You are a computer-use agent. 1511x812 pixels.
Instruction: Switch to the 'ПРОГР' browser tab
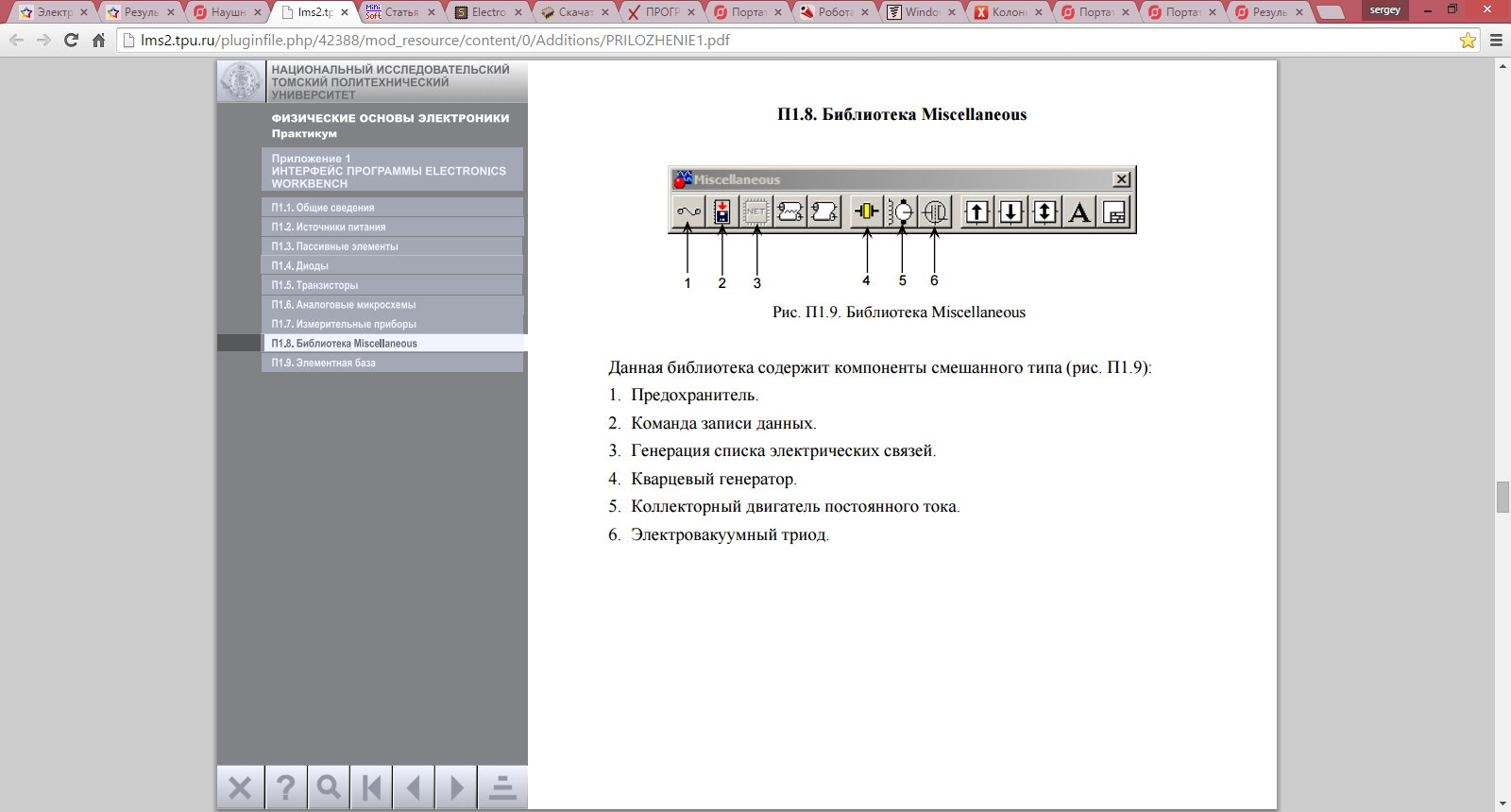tap(662, 12)
